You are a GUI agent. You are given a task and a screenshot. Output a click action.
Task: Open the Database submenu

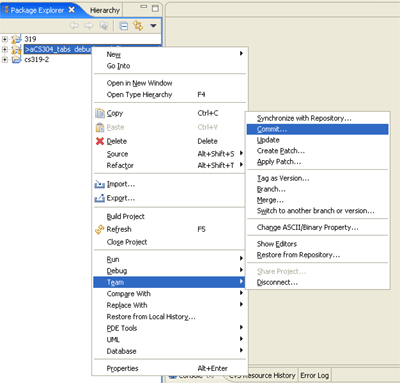[x=170, y=351]
